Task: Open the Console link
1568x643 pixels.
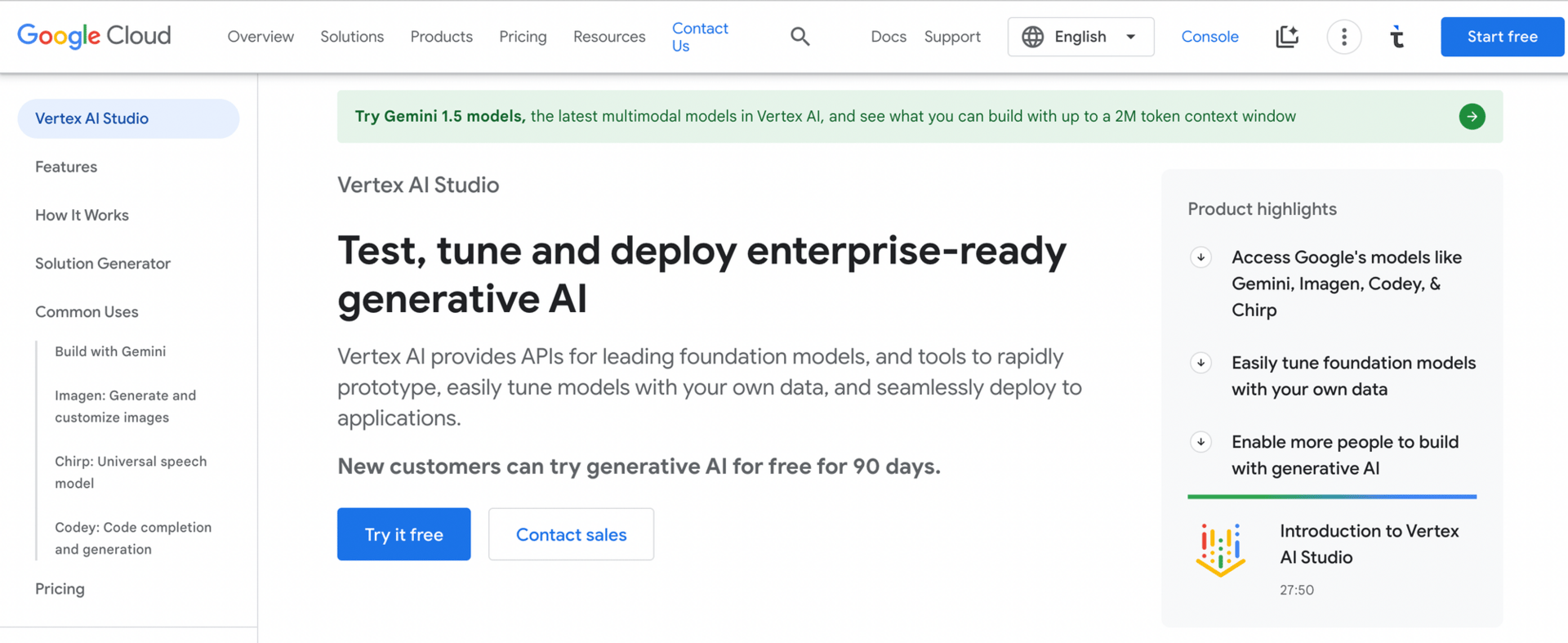Action: (x=1210, y=37)
